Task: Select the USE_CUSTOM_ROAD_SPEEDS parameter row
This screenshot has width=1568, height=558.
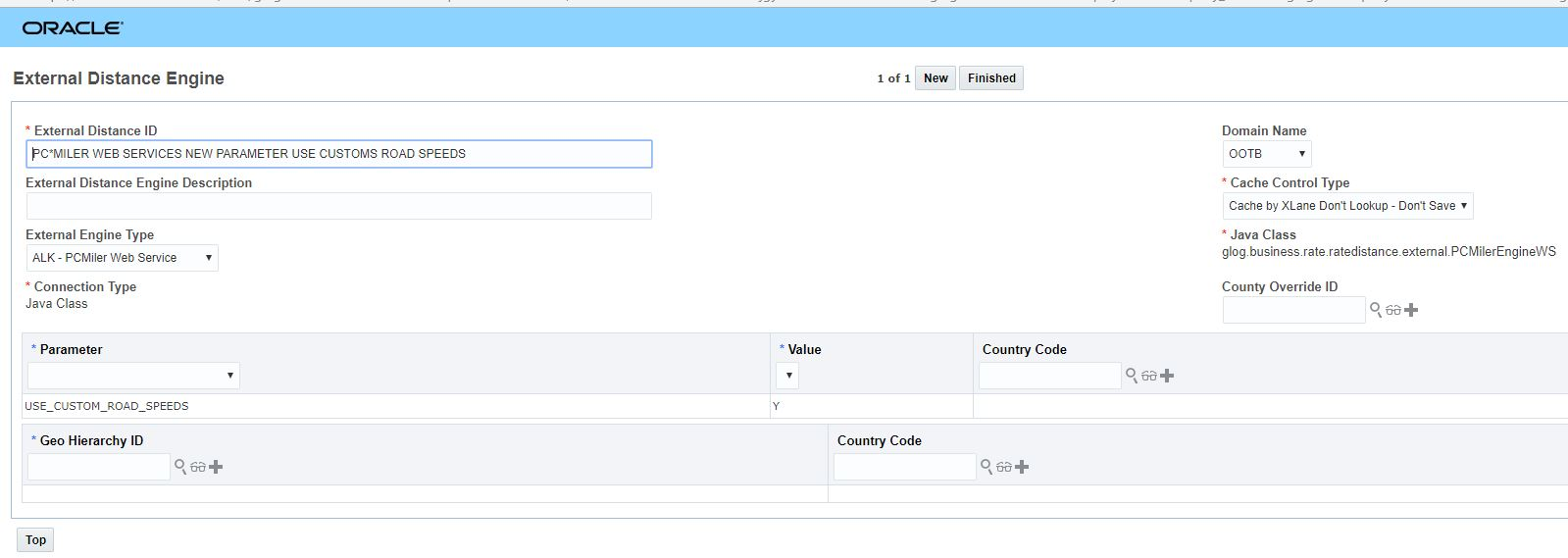Action: 794,406
